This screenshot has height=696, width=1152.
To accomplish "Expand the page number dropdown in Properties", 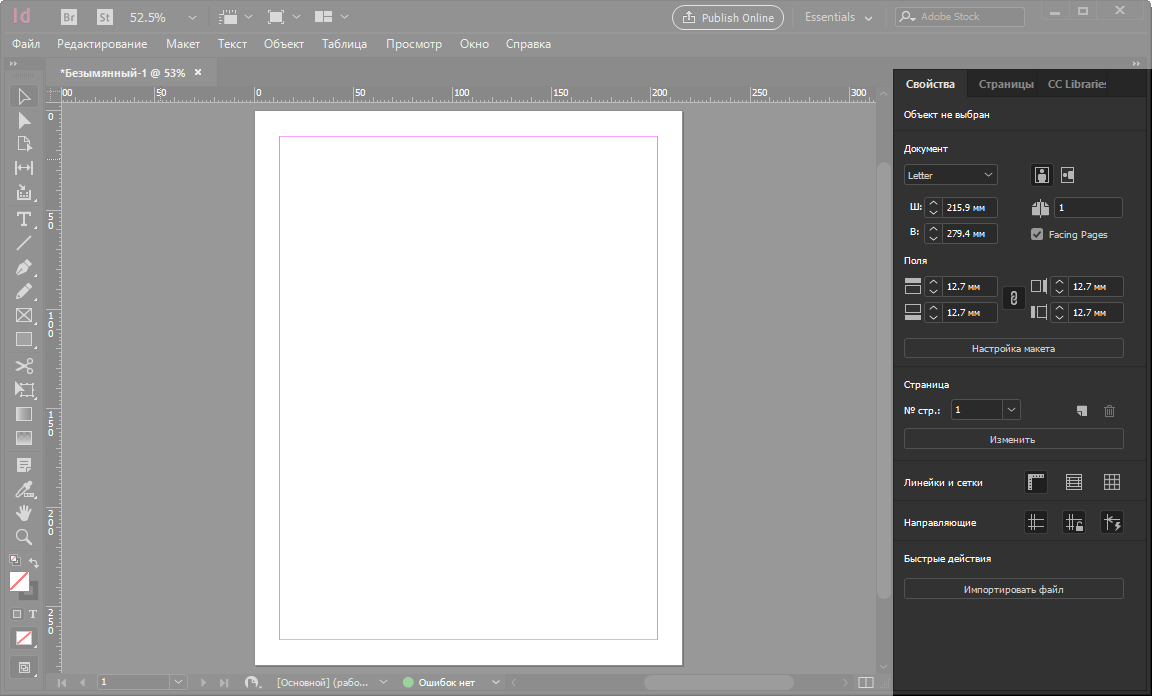I will (x=1011, y=410).
